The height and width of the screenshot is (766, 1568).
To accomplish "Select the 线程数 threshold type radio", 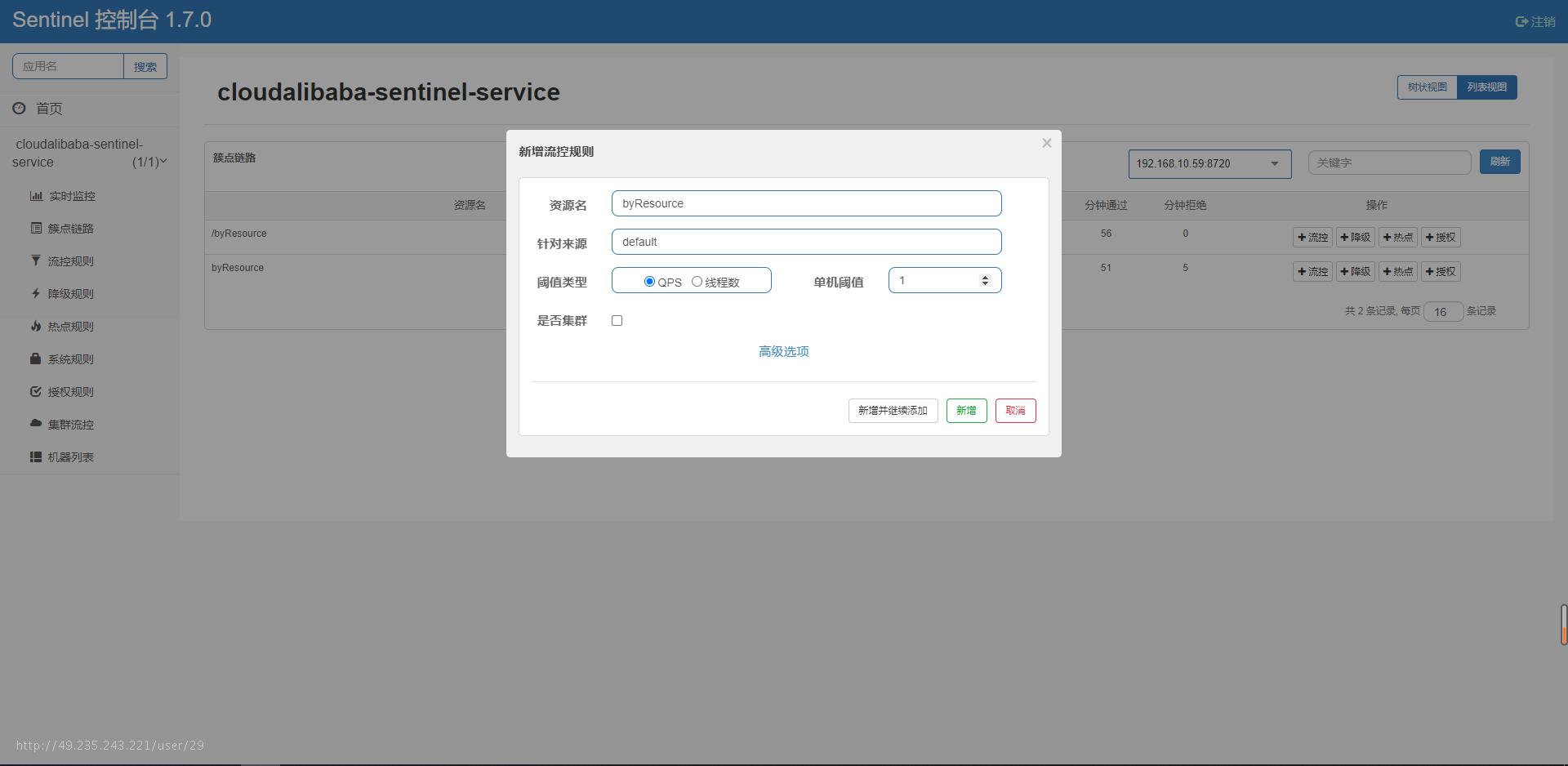I will point(697,281).
